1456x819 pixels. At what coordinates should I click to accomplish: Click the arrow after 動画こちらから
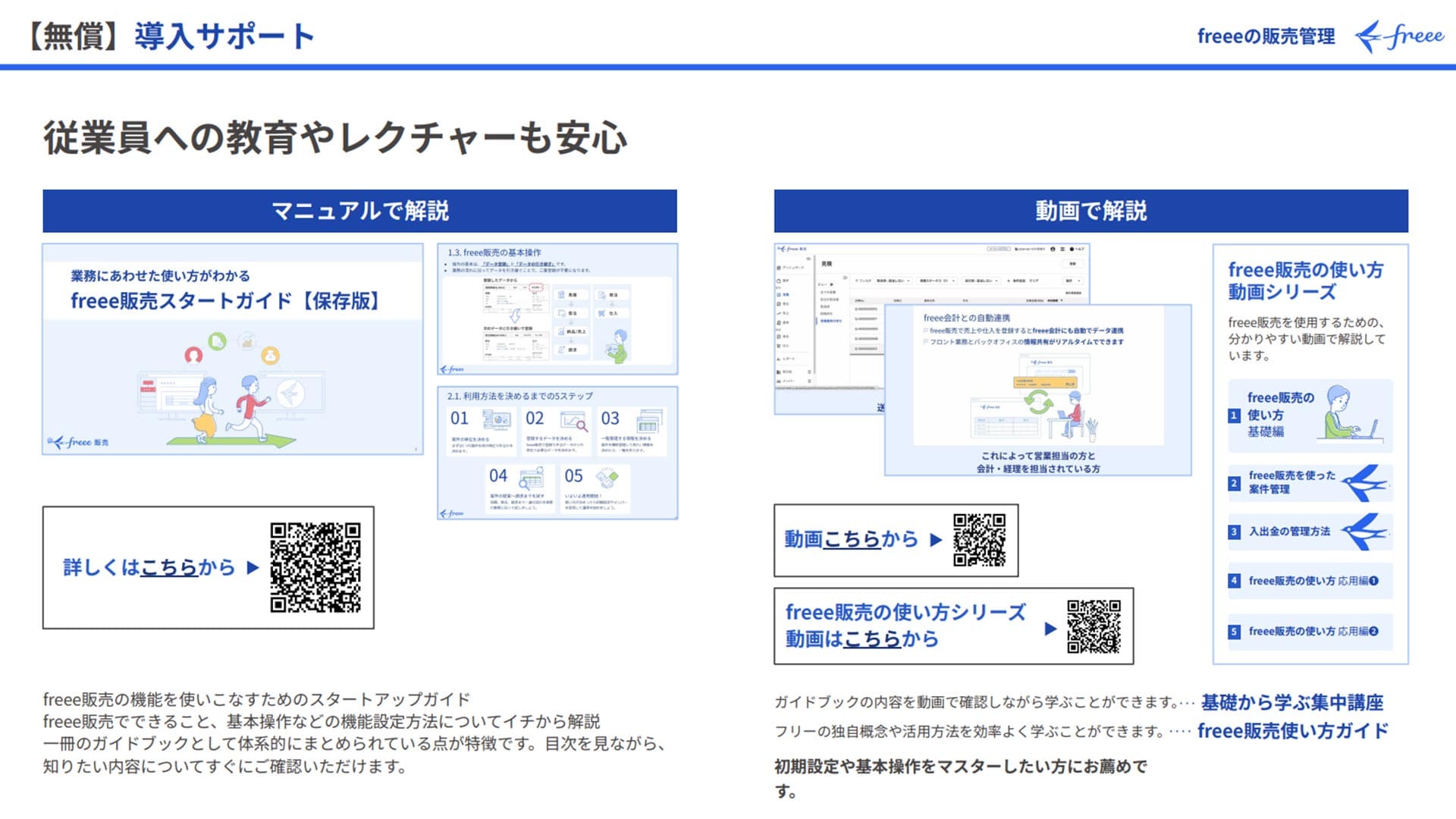[936, 540]
